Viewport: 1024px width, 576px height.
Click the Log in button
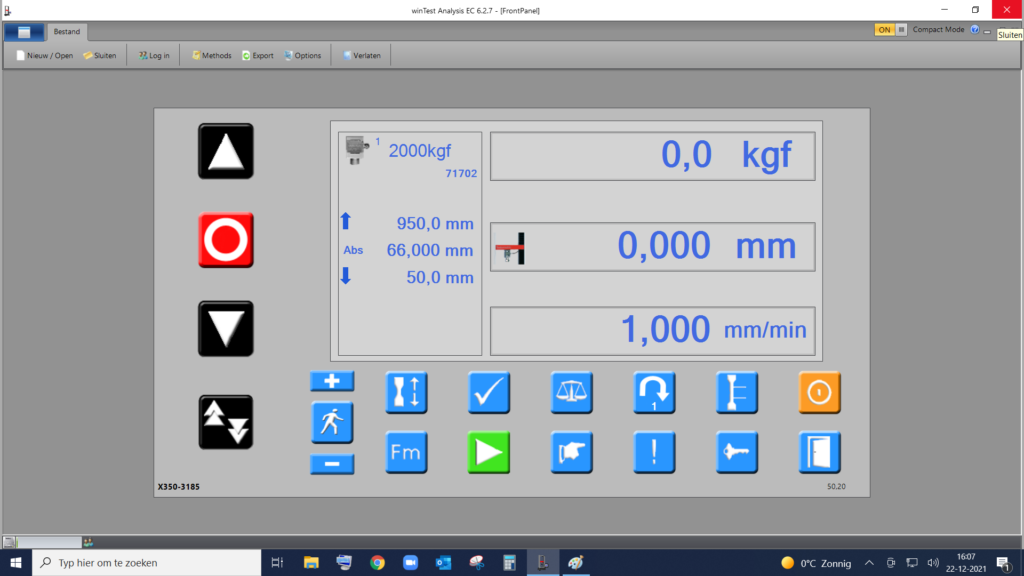153,55
